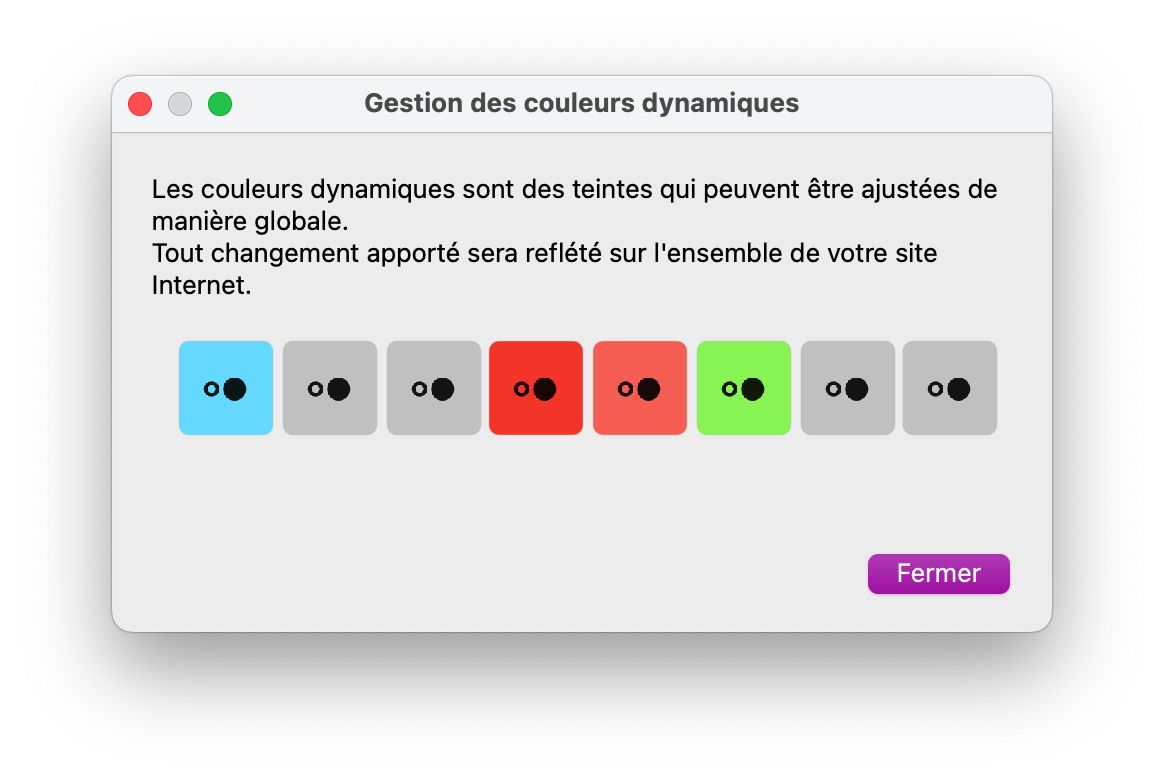Screen dimensions: 1164x780
Task: Click the large filled dot in coral swatch
Action: tap(649, 389)
